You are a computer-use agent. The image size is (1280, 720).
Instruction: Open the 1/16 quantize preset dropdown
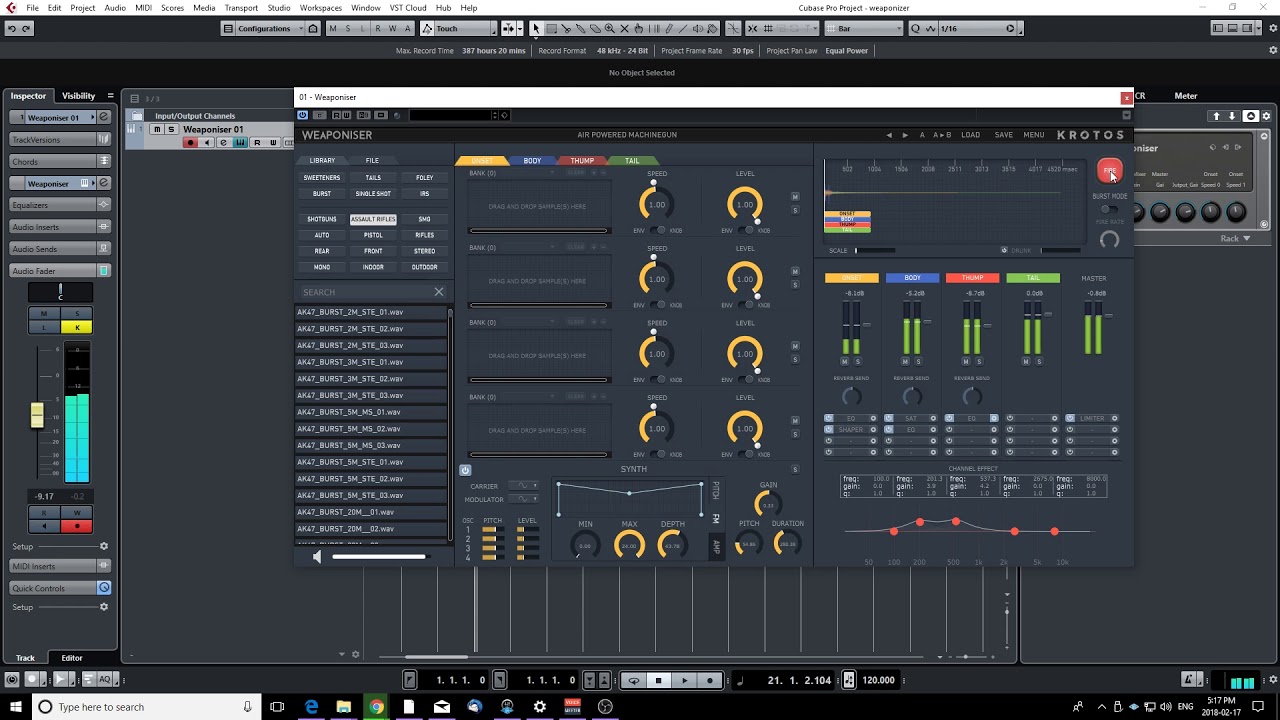coord(981,29)
